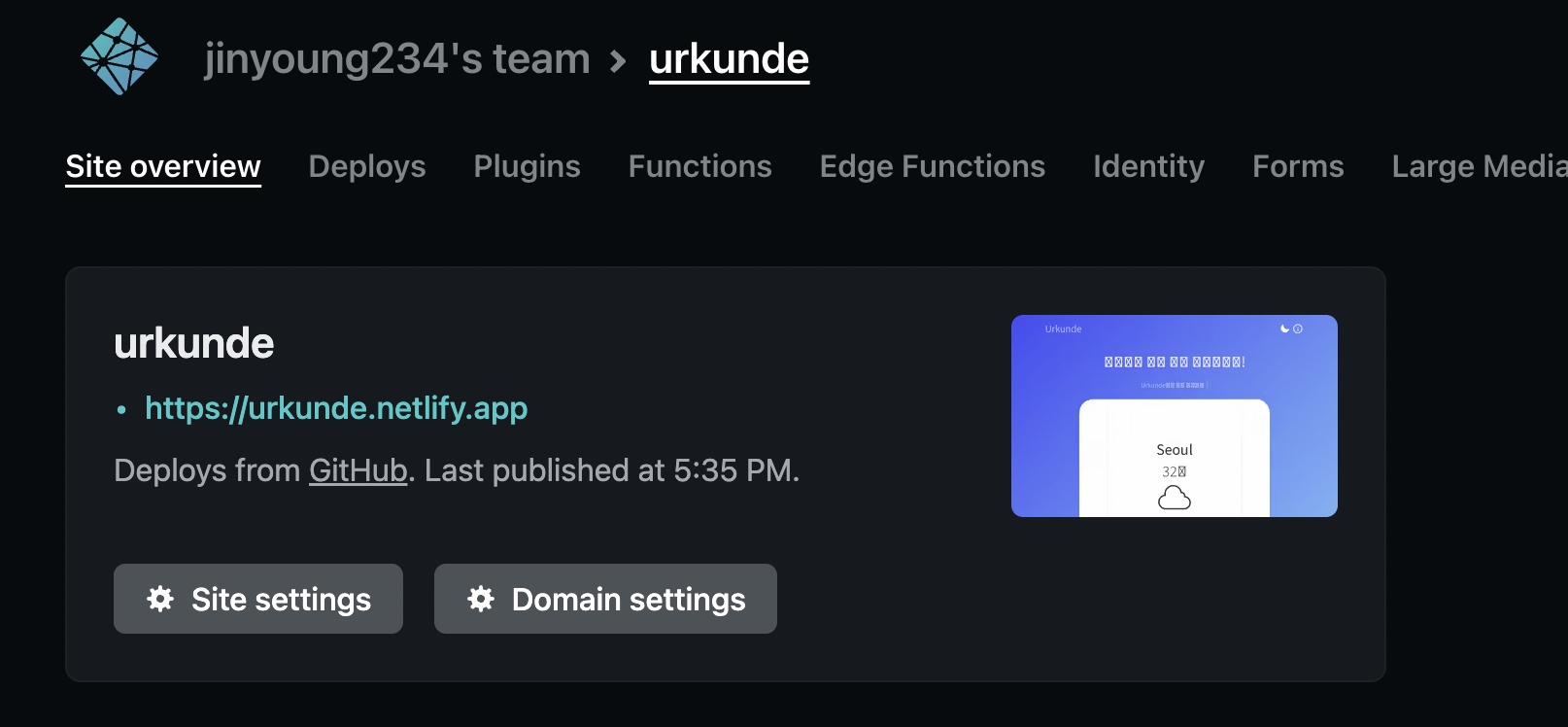1568x727 pixels.
Task: Click gear icon in Domain settings button
Action: tap(481, 599)
